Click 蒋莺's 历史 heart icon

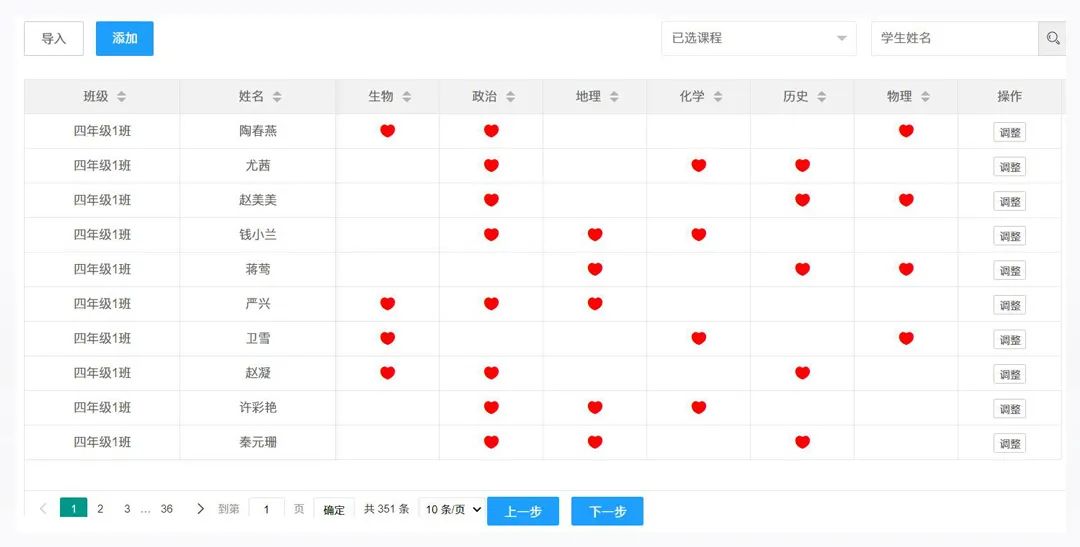[802, 269]
